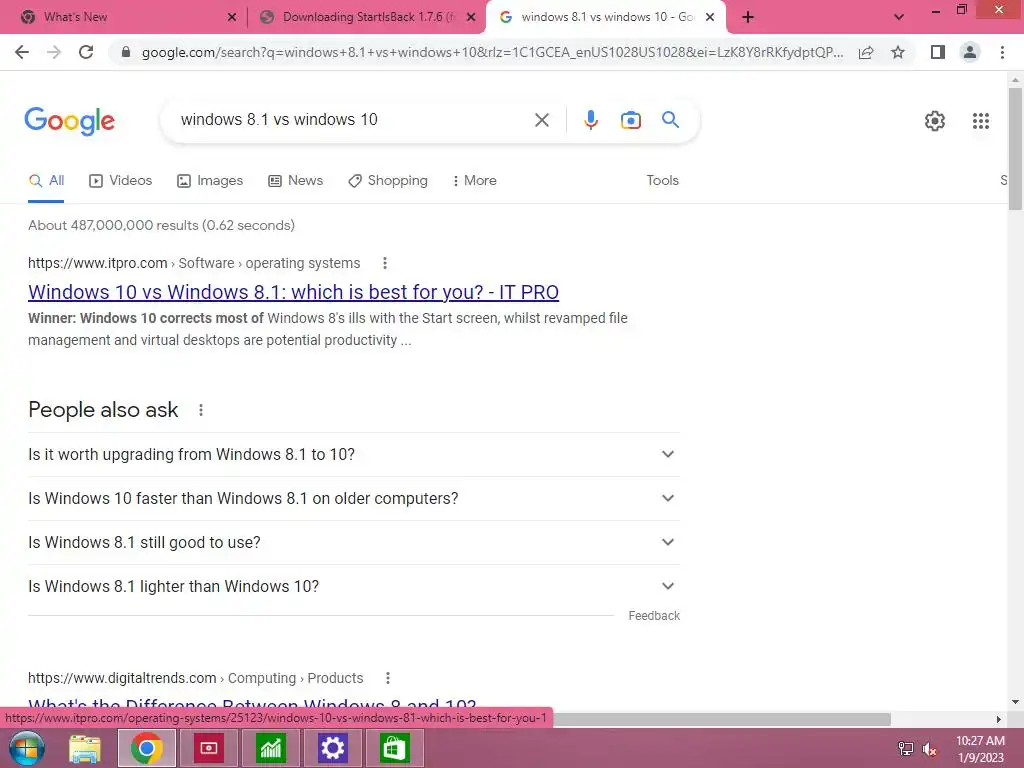1024x768 pixels.
Task: Click the Feedback link
Action: 654,616
